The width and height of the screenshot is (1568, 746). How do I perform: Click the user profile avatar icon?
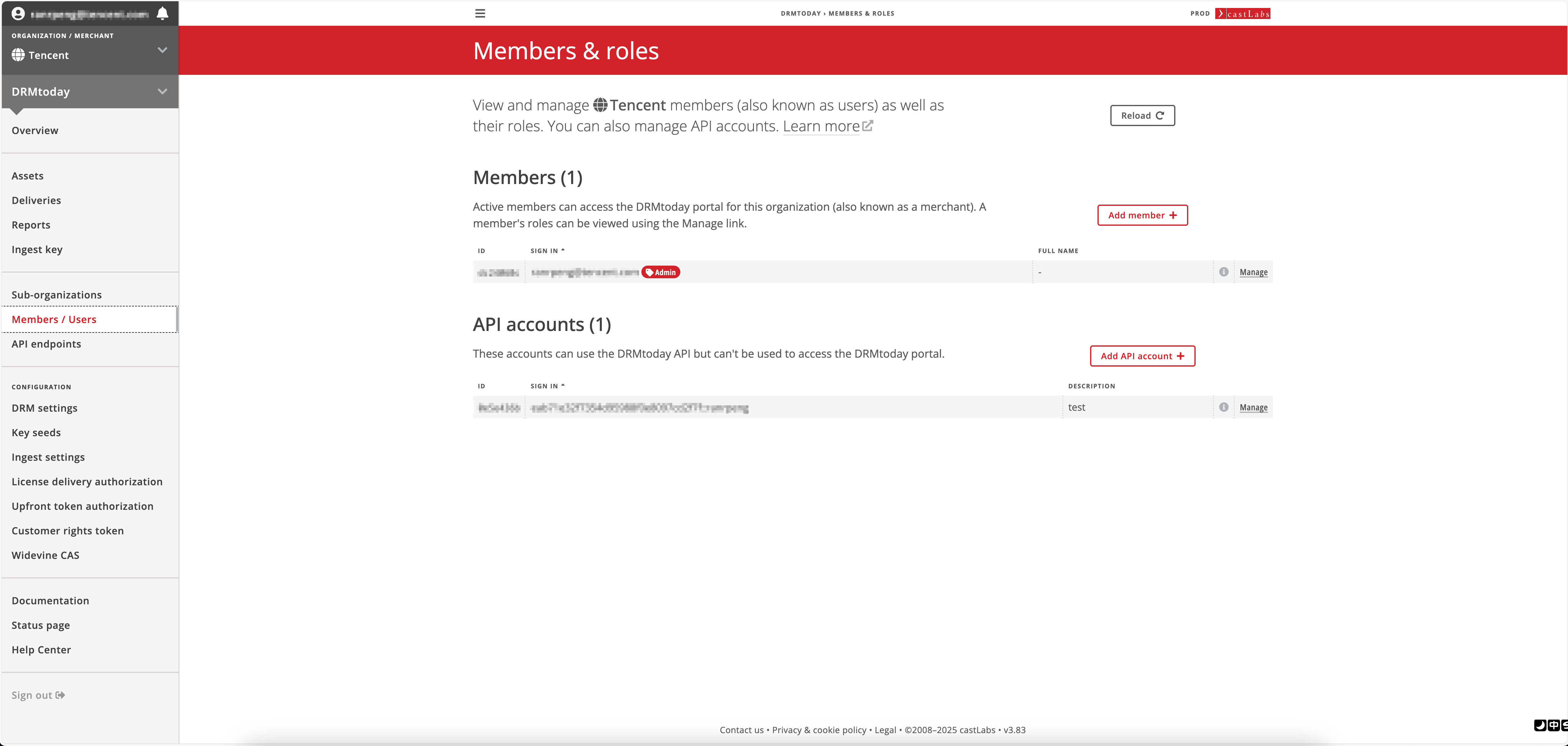pos(18,13)
